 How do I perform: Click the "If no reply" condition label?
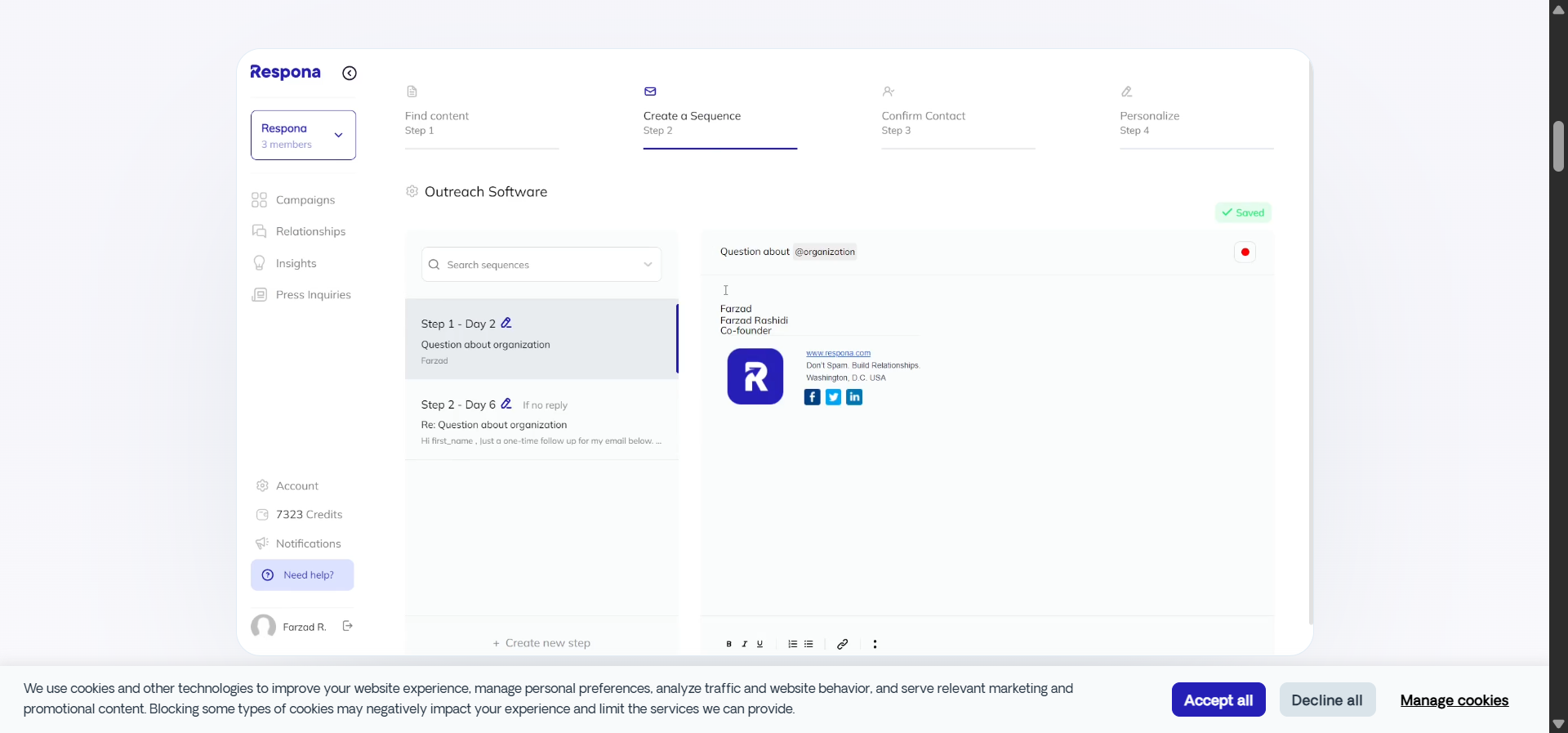coord(545,405)
